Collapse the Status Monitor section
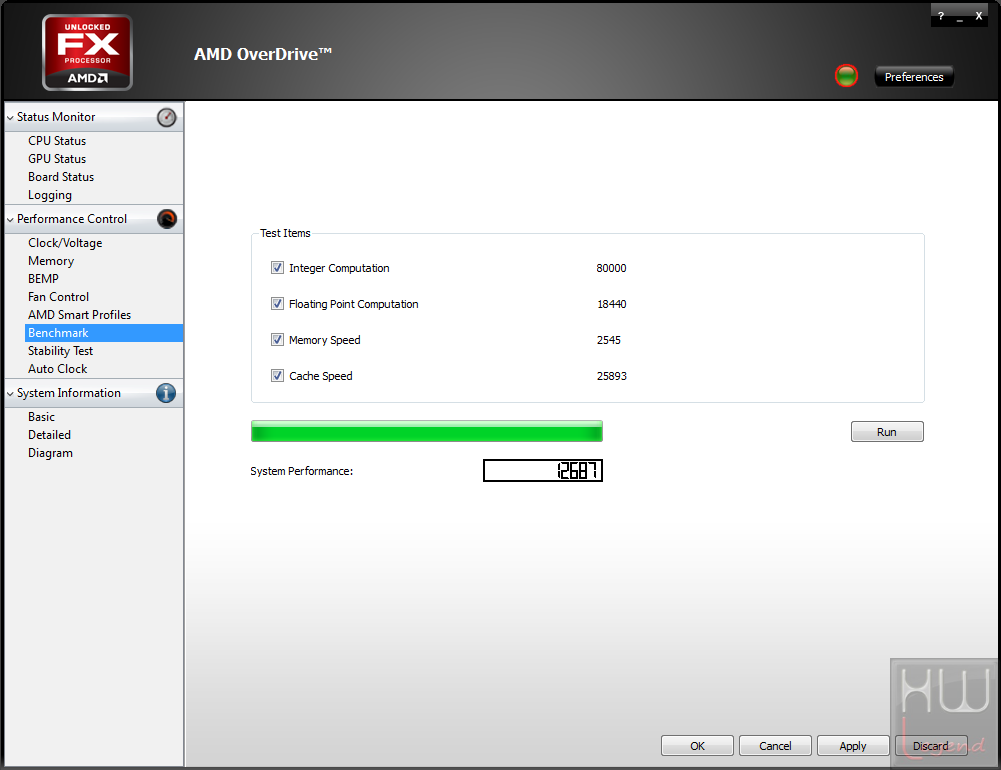 (x=10, y=118)
